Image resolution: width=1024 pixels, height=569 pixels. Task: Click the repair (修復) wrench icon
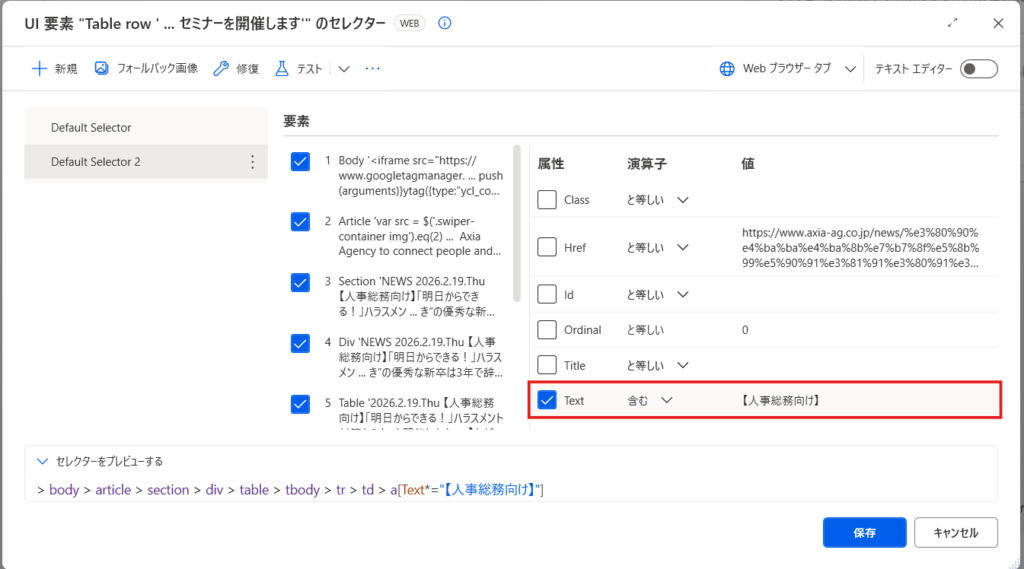coord(221,69)
